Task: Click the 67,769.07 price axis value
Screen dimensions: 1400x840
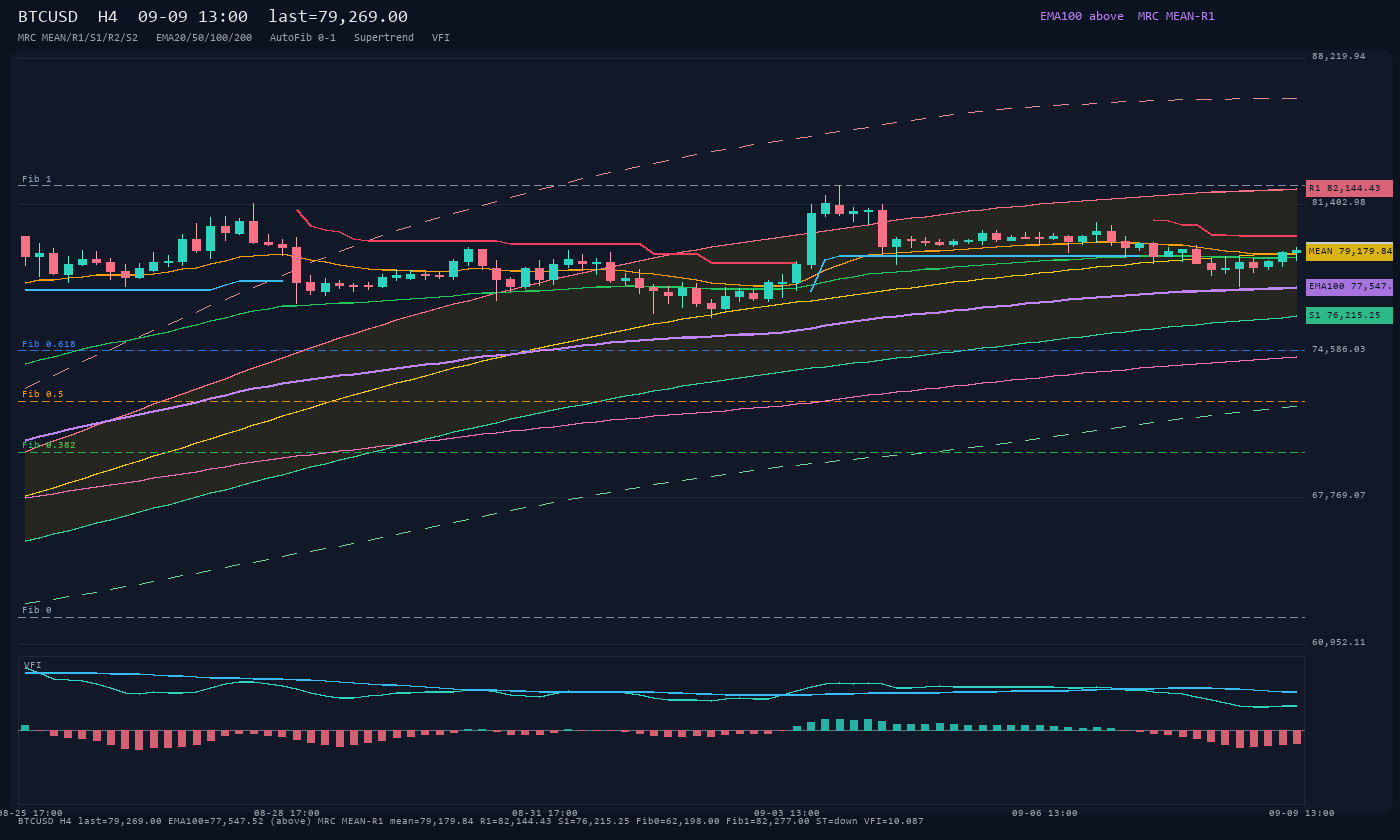Action: (x=1338, y=495)
